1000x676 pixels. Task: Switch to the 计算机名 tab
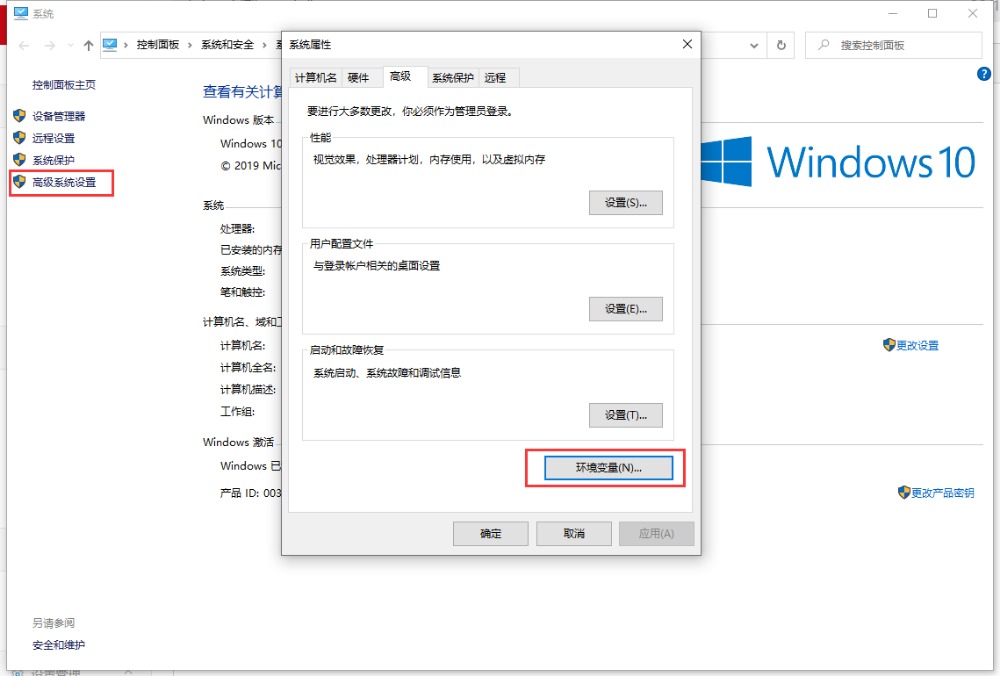316,78
